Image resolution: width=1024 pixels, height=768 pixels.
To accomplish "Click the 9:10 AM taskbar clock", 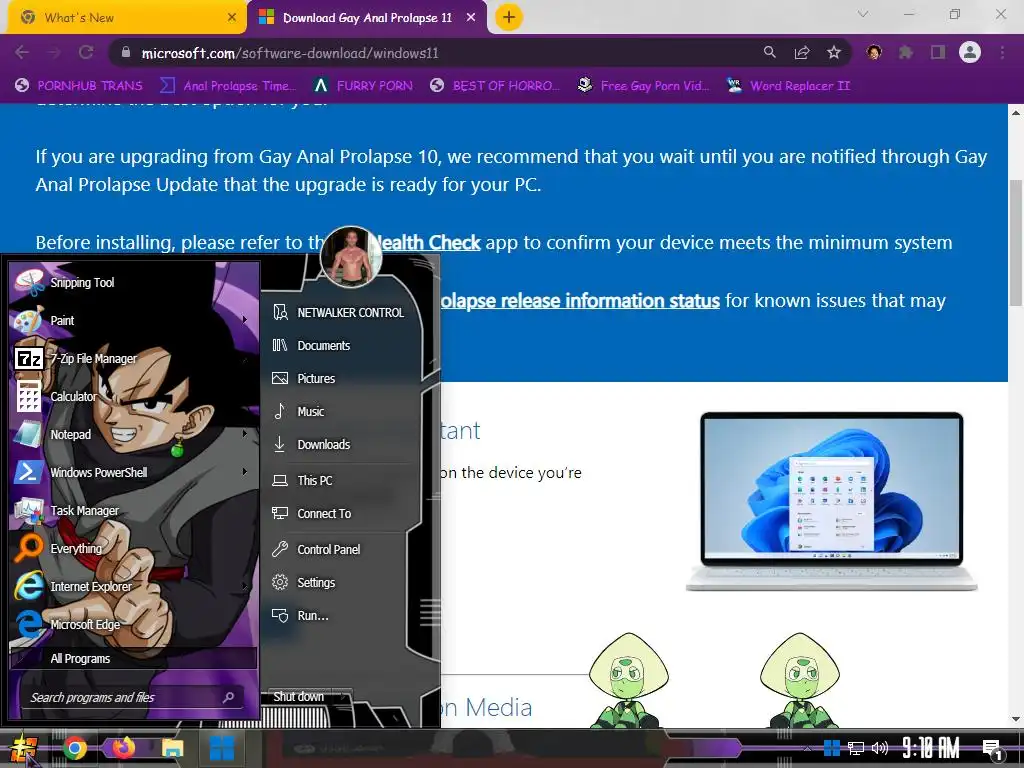I will (930, 748).
